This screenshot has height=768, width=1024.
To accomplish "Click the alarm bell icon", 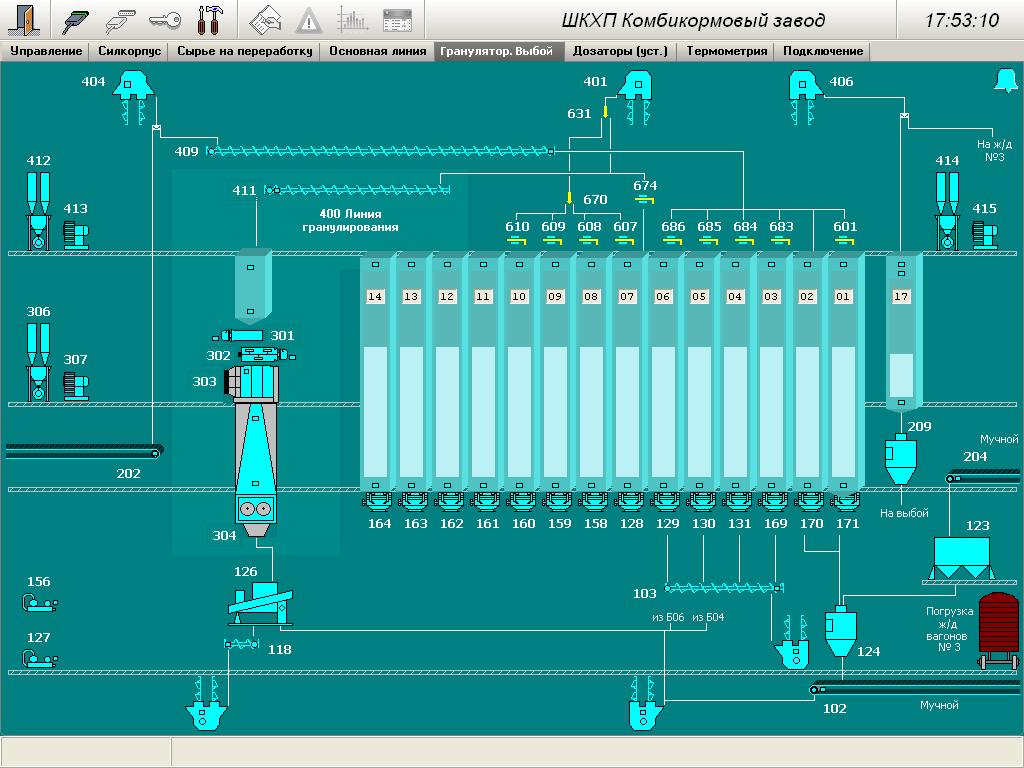I will 1004,81.
